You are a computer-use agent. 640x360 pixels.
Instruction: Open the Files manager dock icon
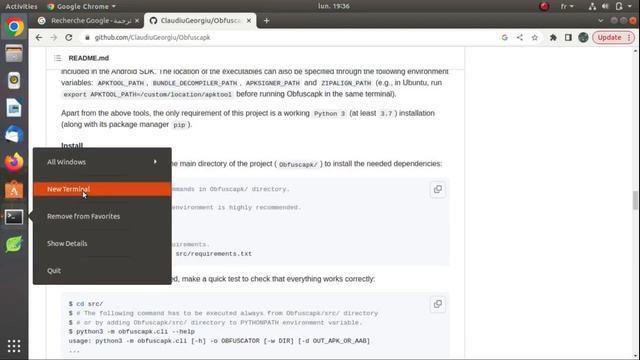click(x=14, y=53)
